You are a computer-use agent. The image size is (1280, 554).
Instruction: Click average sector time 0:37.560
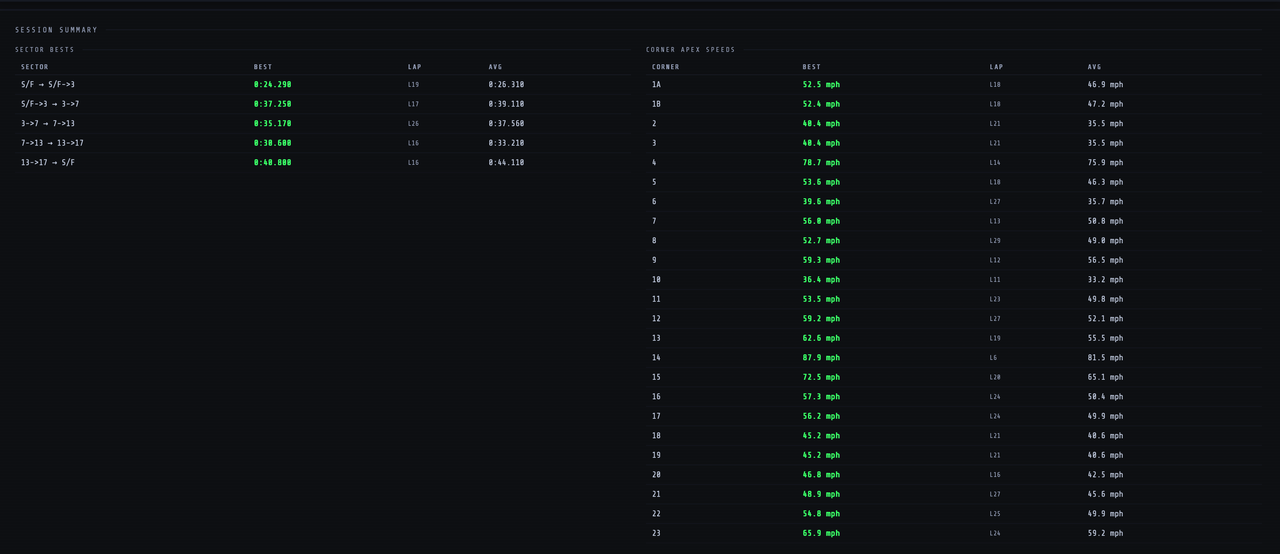(506, 124)
